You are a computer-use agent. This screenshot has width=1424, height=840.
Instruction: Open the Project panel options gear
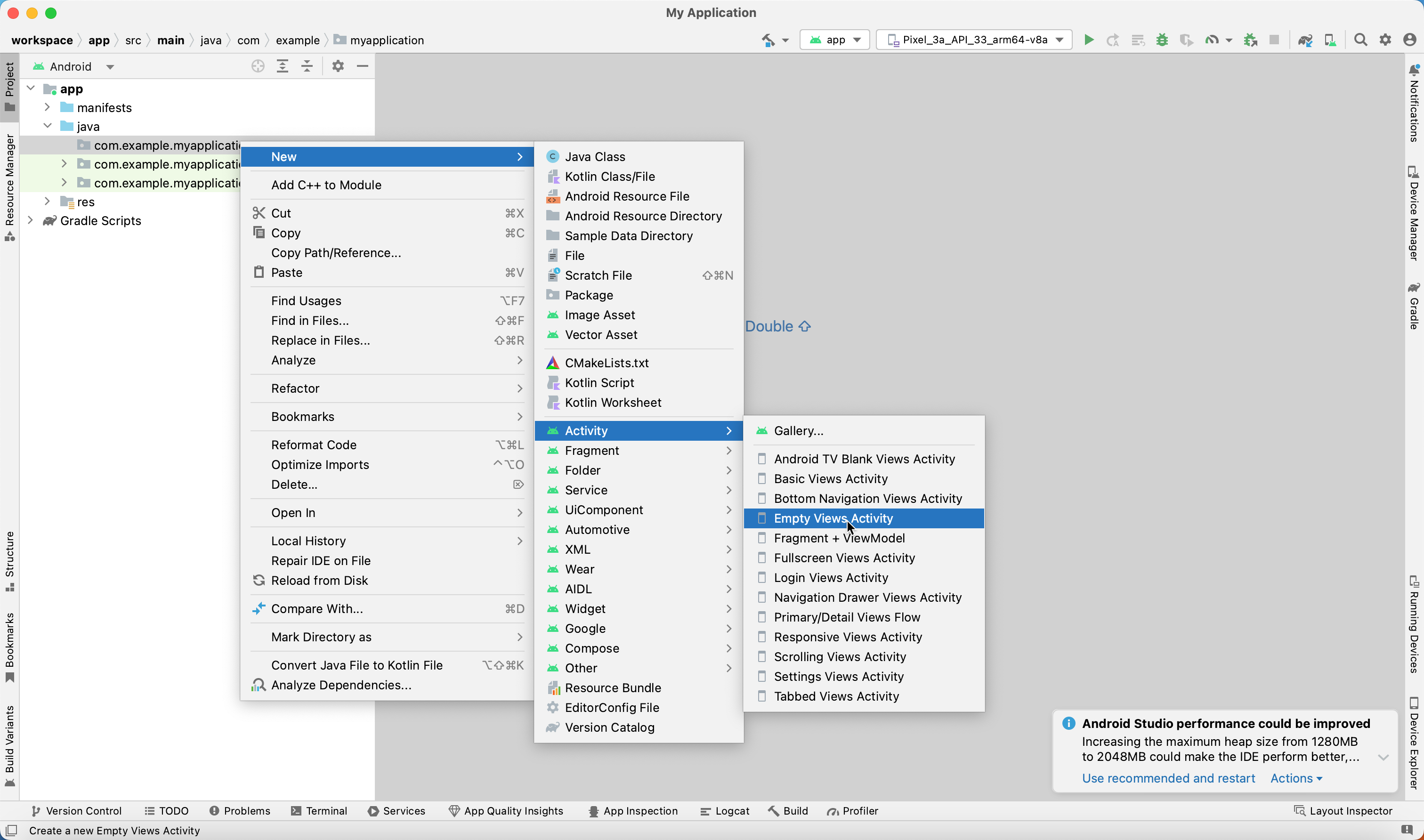(338, 67)
